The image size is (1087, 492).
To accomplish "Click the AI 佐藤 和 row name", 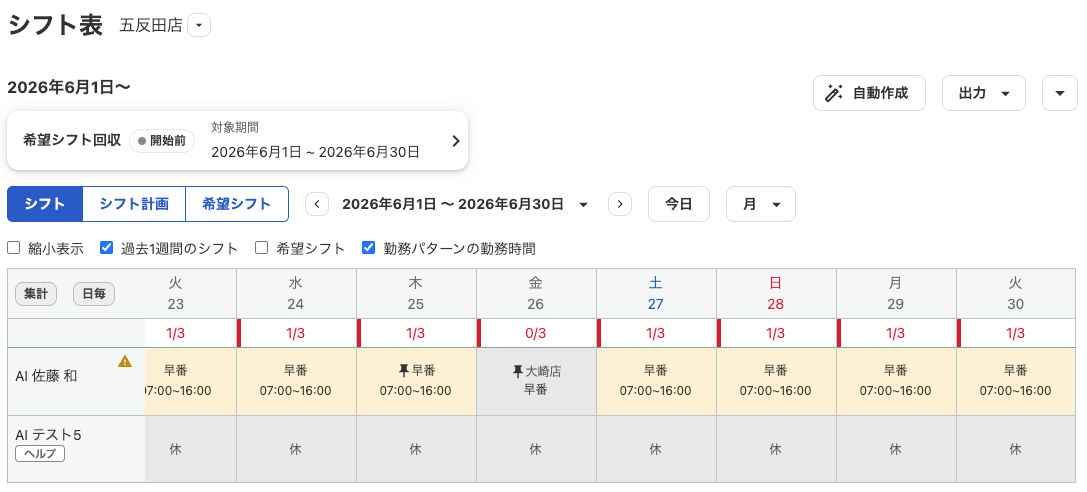I will coord(46,376).
